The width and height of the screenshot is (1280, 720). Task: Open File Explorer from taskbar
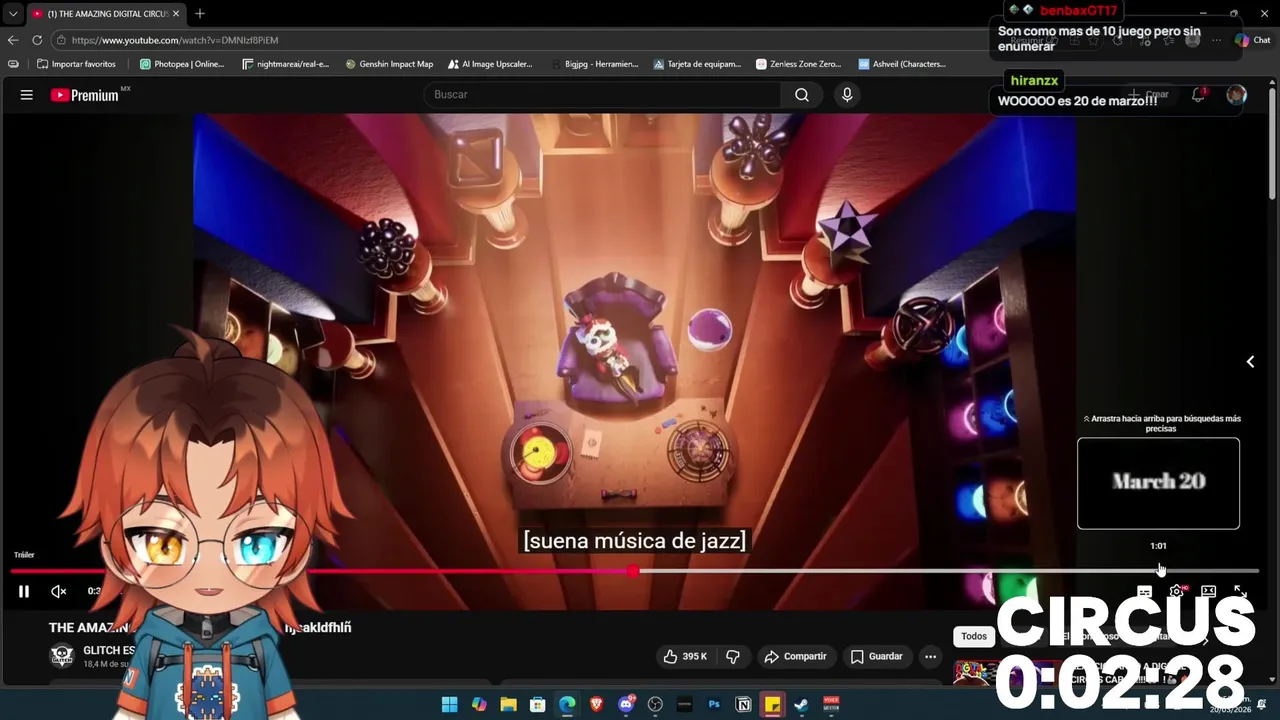(508, 704)
